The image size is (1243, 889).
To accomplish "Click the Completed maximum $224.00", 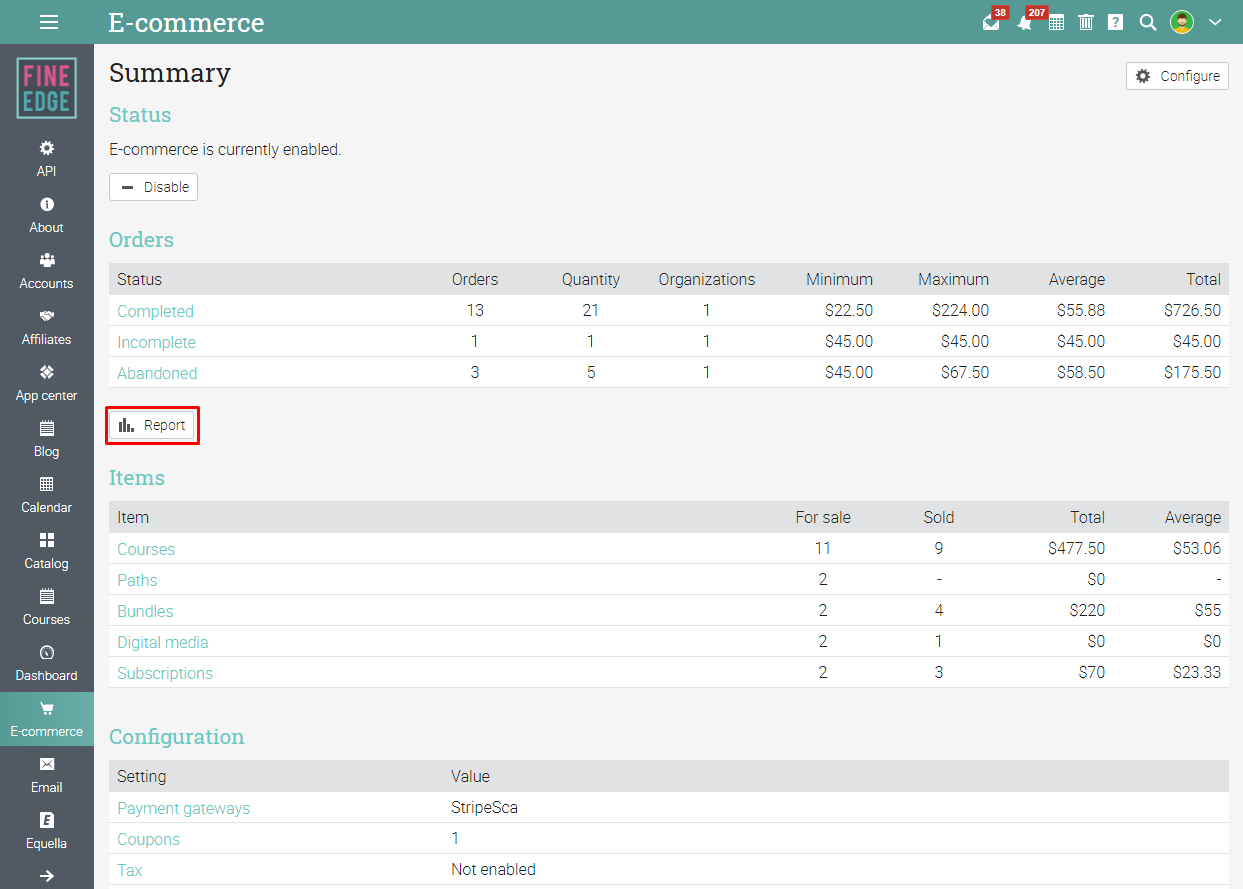I will (x=960, y=311).
